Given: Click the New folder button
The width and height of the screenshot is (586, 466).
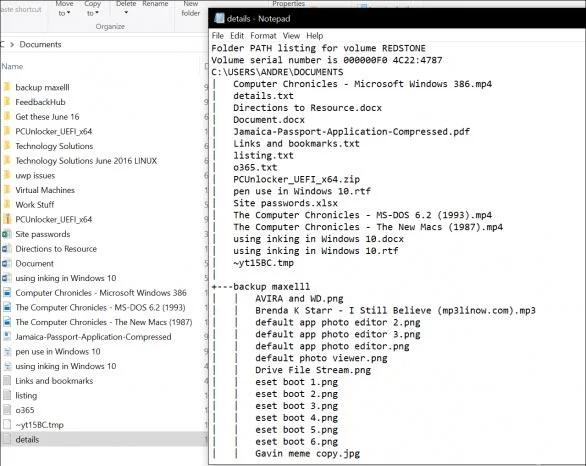Looking at the screenshot, I should (191, 9).
